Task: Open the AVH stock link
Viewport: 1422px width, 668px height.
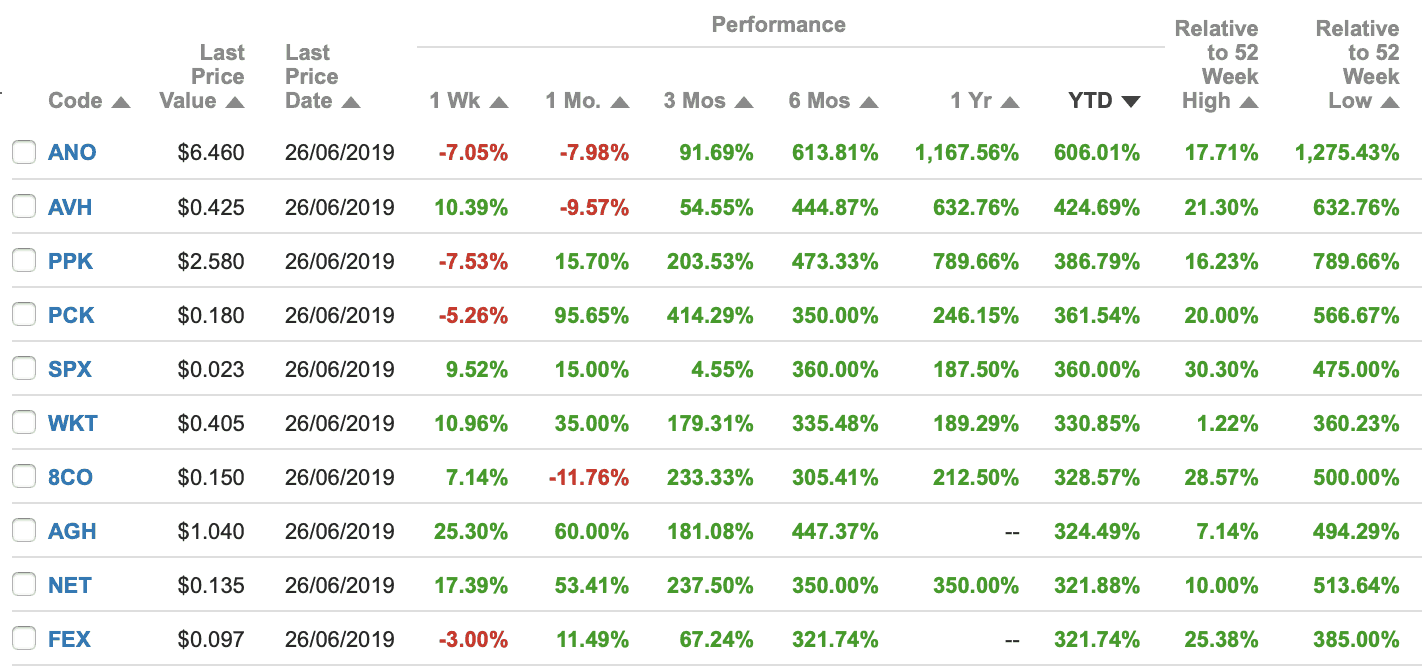Action: coord(70,207)
